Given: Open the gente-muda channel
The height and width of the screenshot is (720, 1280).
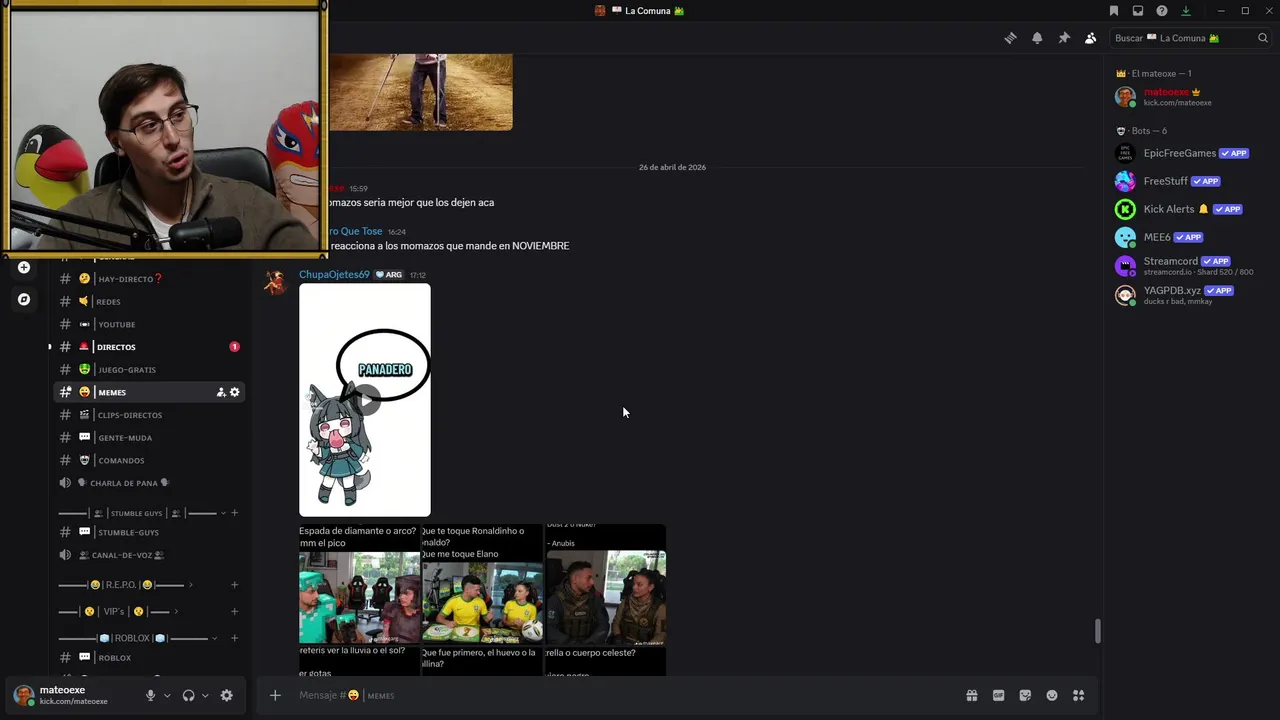Looking at the screenshot, I should (150, 438).
